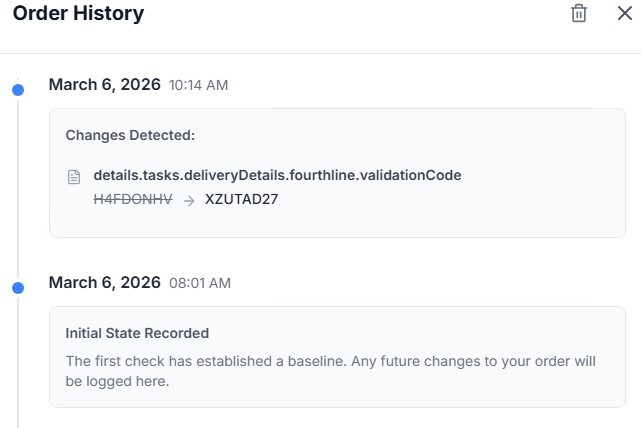Screen dimensions: 641x428
Task: Click the timeline dot for 10:14 AM entry
Action: coord(17,90)
